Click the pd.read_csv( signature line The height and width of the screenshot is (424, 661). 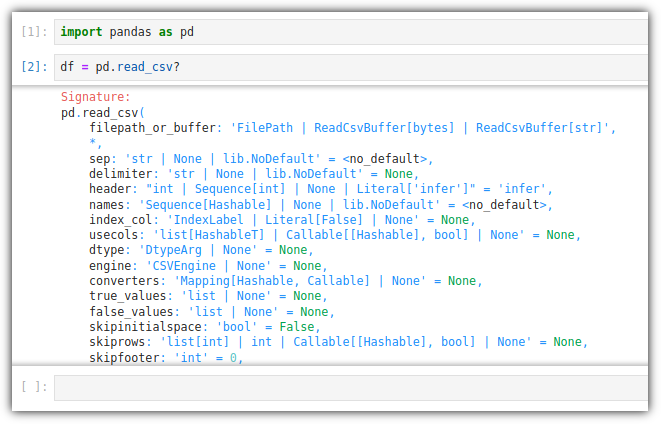tap(102, 113)
